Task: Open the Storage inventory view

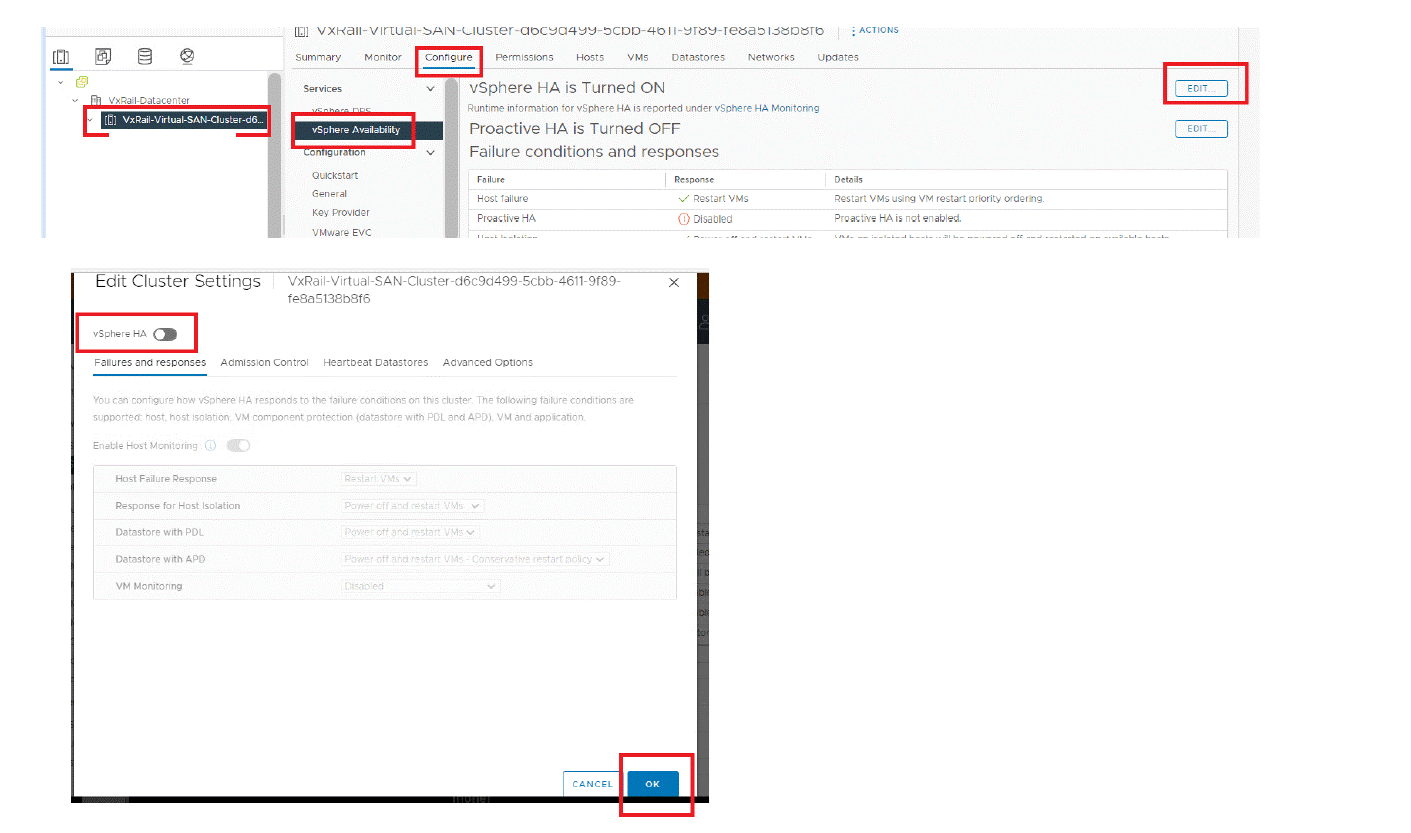Action: (144, 56)
